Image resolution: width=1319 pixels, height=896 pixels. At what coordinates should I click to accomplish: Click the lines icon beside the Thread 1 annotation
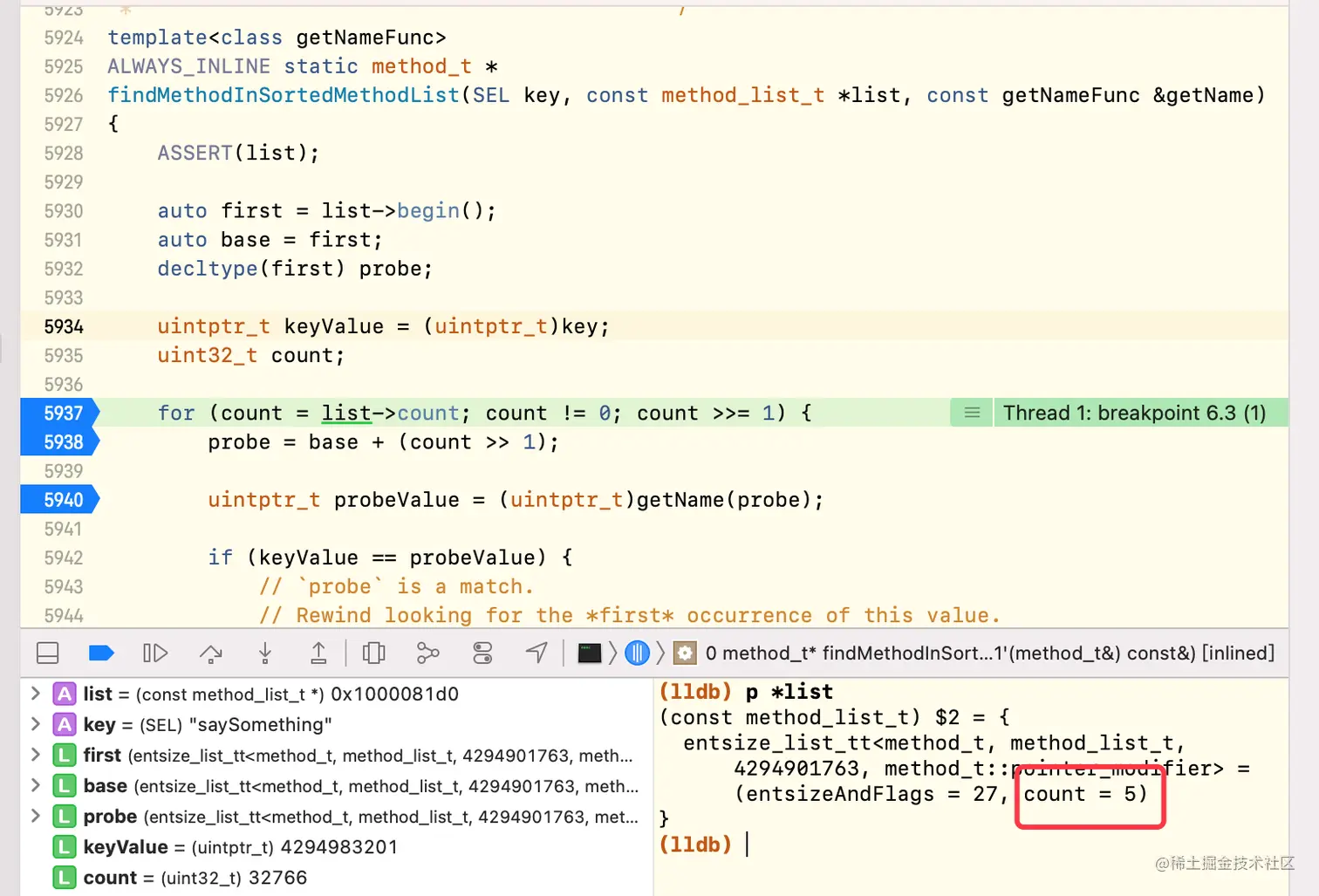coord(972,413)
